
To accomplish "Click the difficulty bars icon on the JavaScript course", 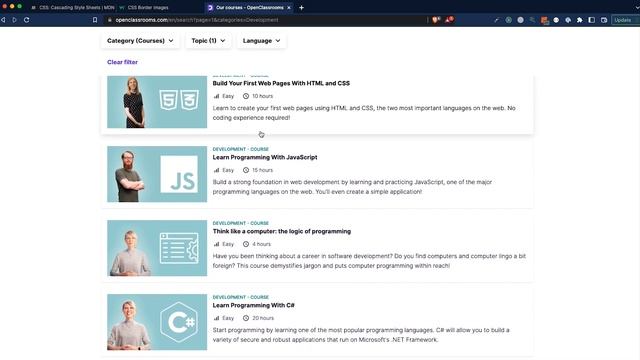I will click(x=216, y=170).
